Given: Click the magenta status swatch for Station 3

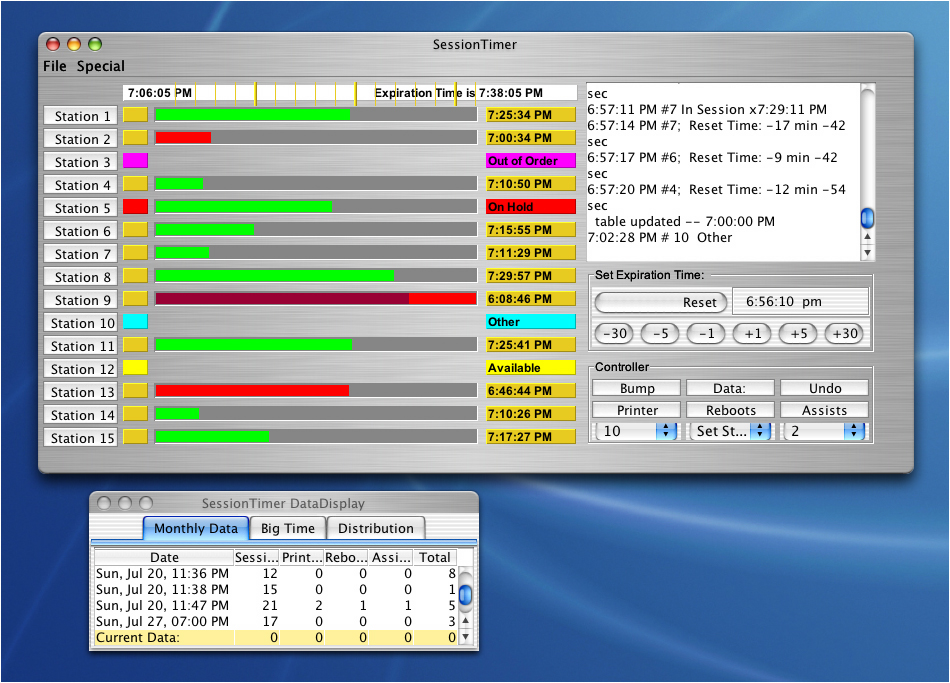Looking at the screenshot, I should coord(135,161).
